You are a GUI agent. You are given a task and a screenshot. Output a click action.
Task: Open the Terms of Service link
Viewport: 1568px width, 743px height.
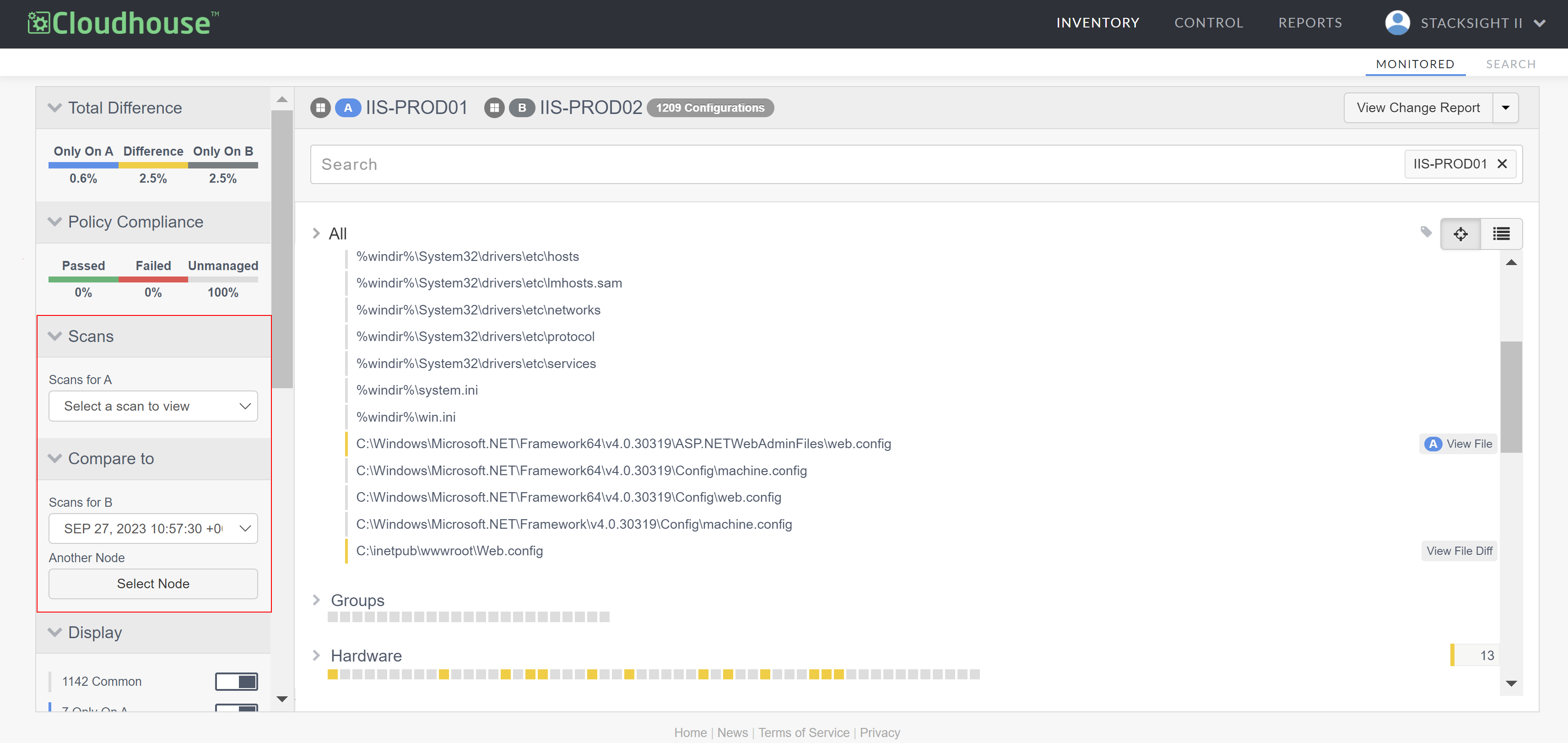804,732
